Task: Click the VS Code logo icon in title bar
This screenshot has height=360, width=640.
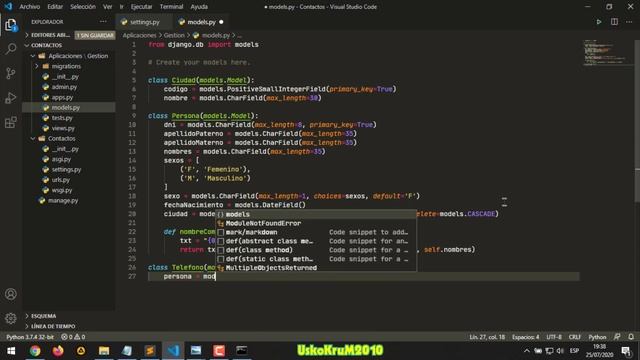Action: click(x=8, y=7)
